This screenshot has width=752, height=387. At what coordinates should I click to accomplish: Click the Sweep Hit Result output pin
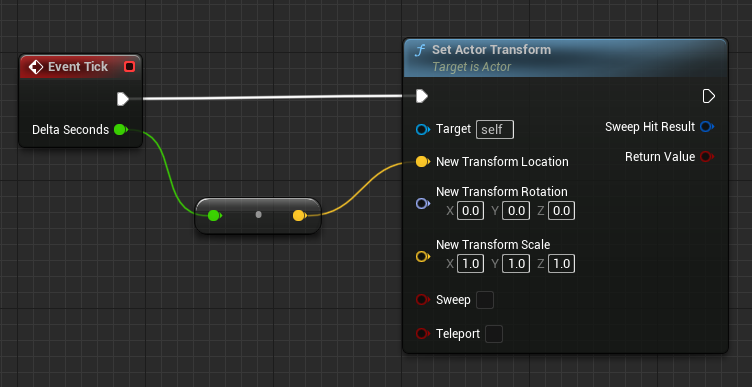[707, 127]
